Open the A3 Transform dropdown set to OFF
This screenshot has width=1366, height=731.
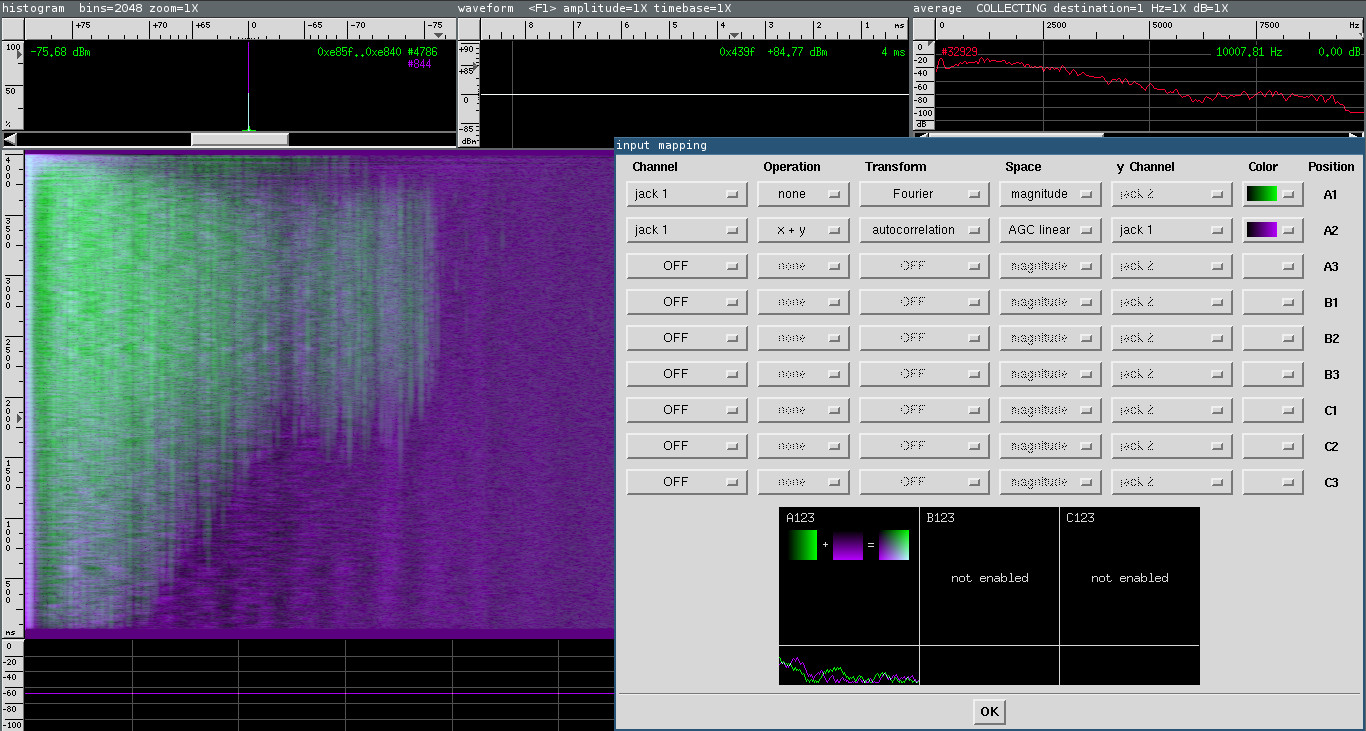tap(924, 266)
